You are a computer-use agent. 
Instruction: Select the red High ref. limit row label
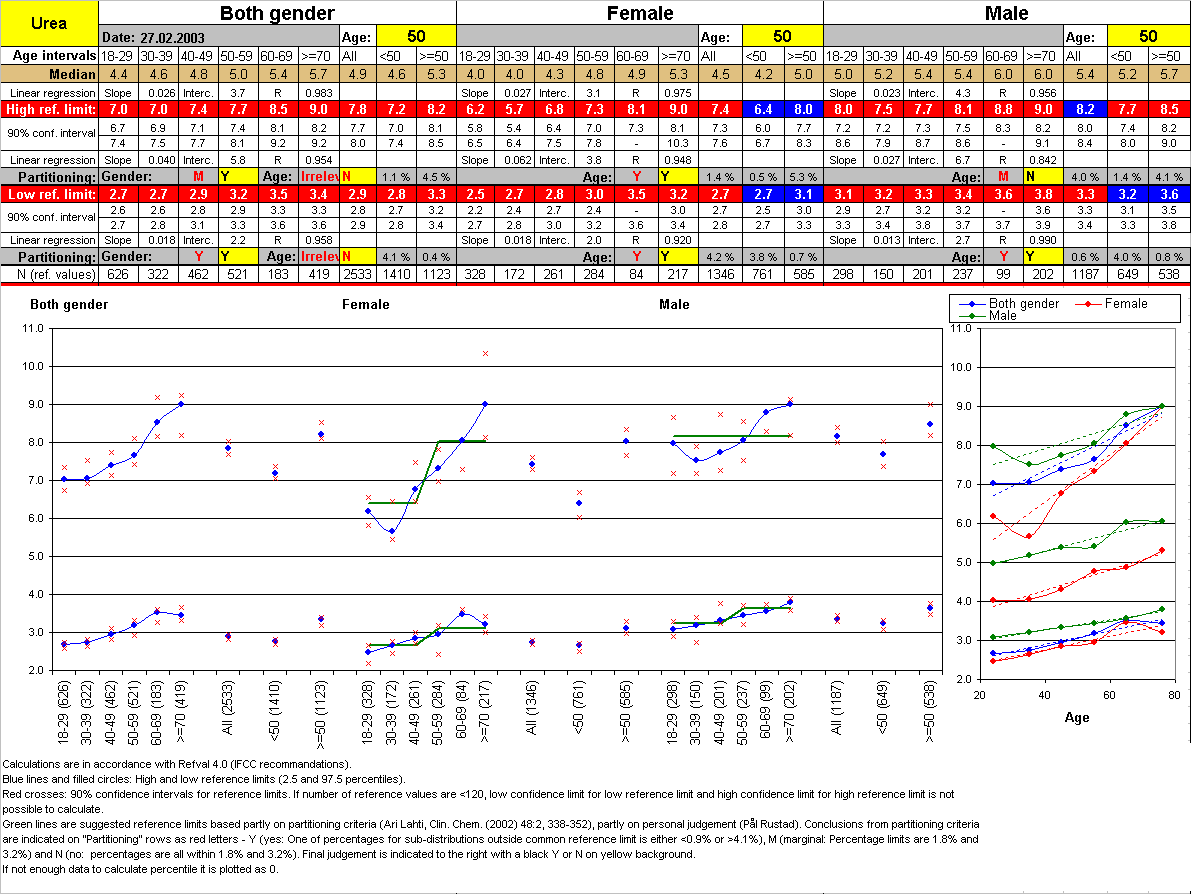pyautogui.click(x=49, y=109)
